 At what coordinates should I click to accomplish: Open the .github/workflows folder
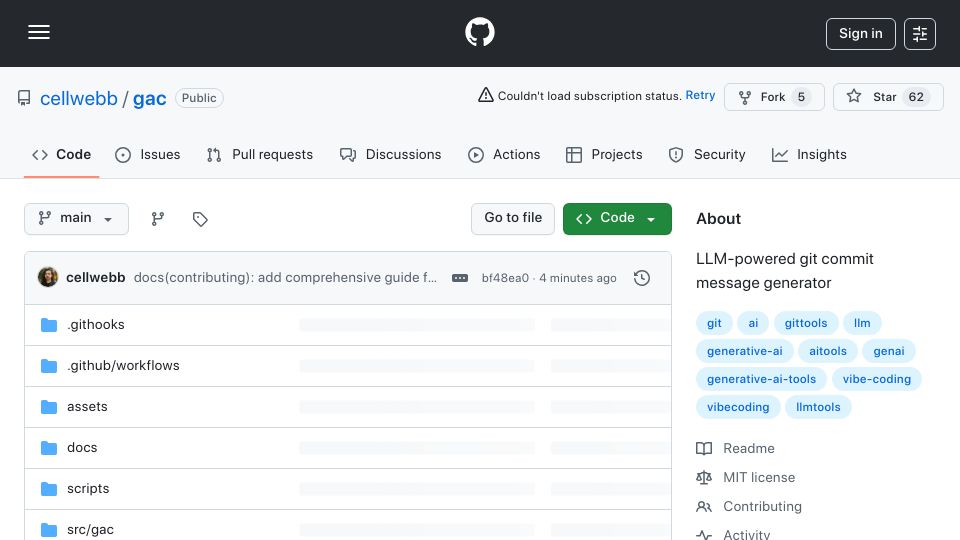(x=123, y=366)
